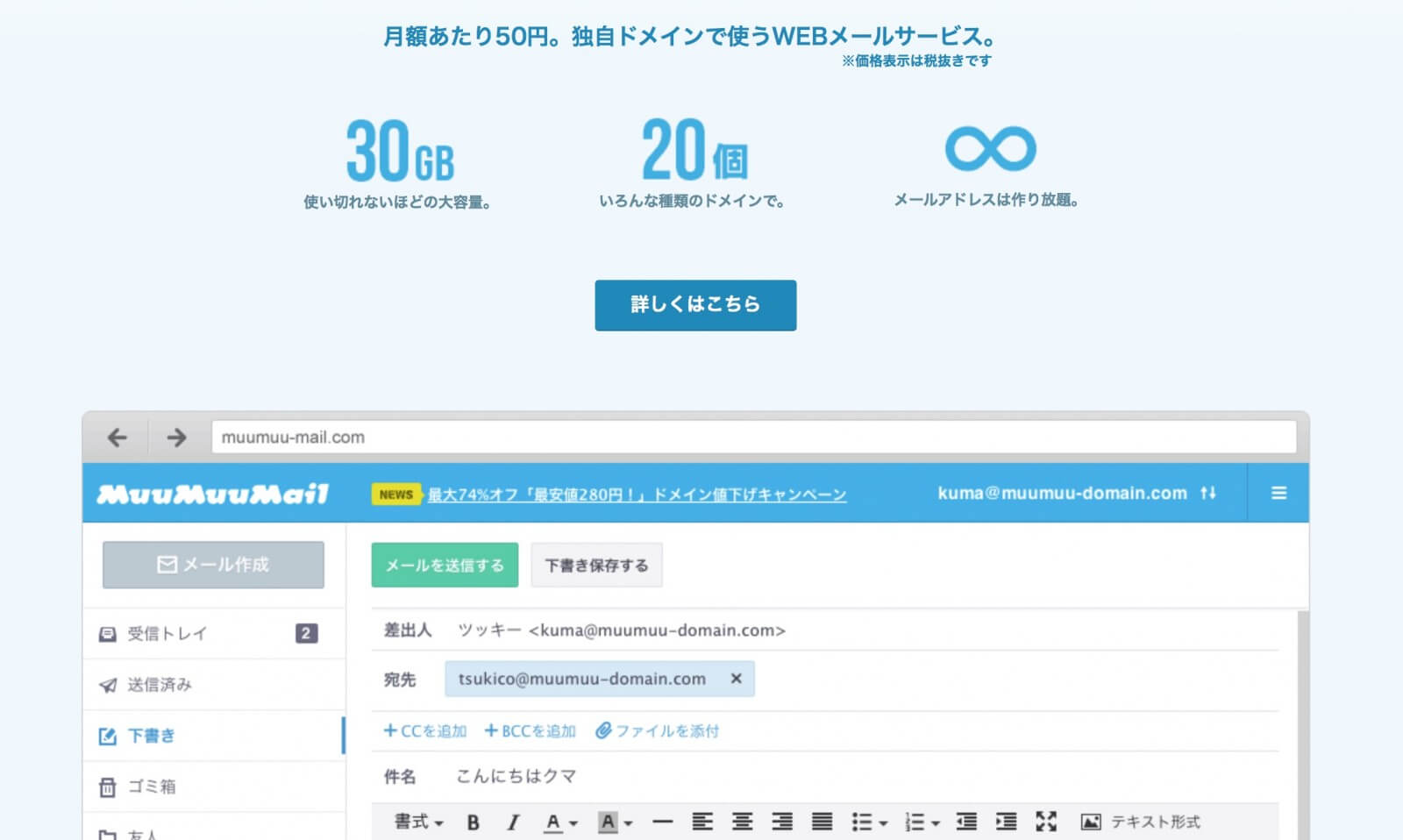Screen dimensions: 1403x840
Task: Switch to テキスト形式 plain text mode
Action: pyautogui.click(x=1156, y=822)
